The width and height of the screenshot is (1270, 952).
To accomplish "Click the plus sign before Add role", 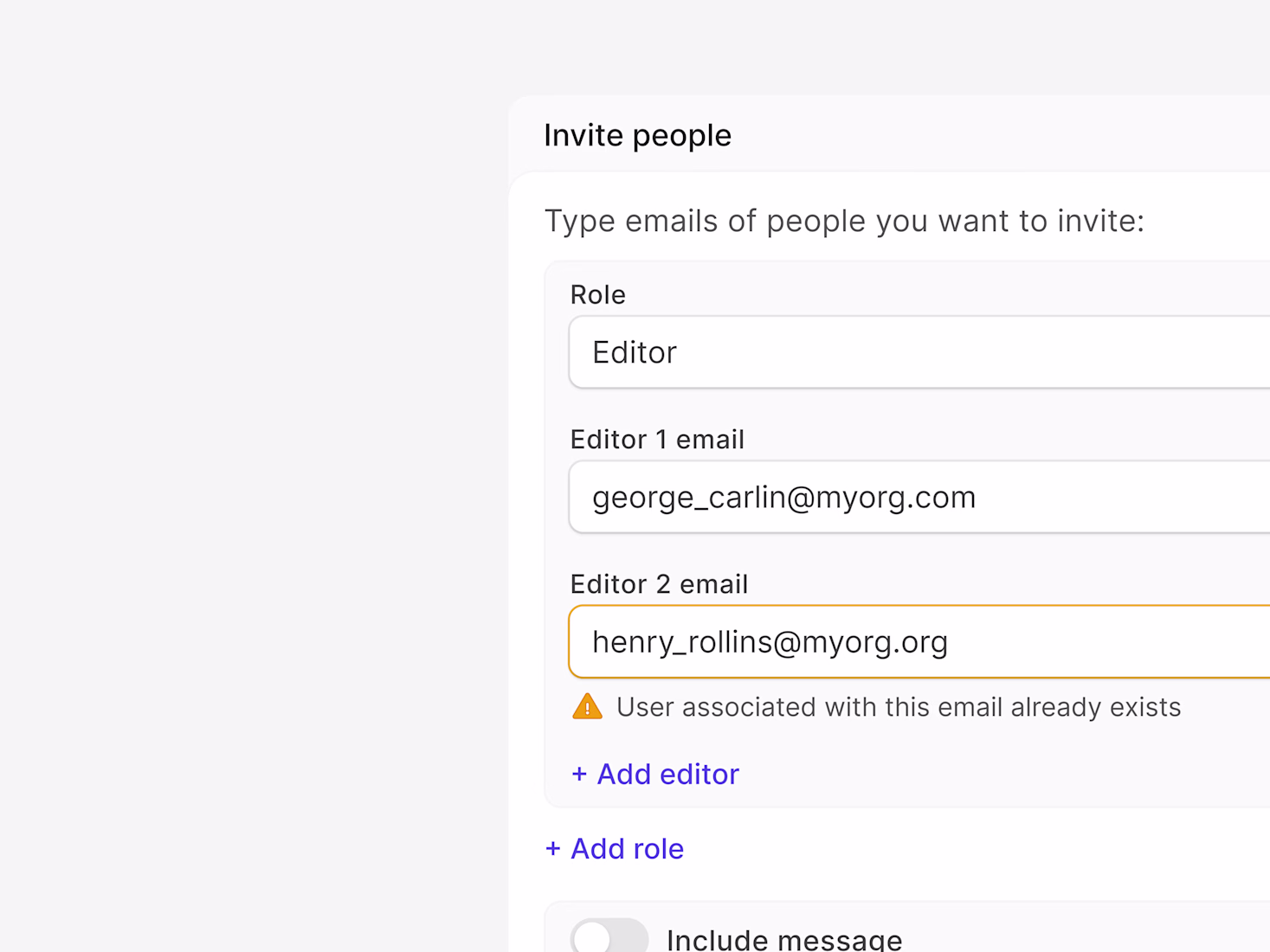I will point(553,849).
